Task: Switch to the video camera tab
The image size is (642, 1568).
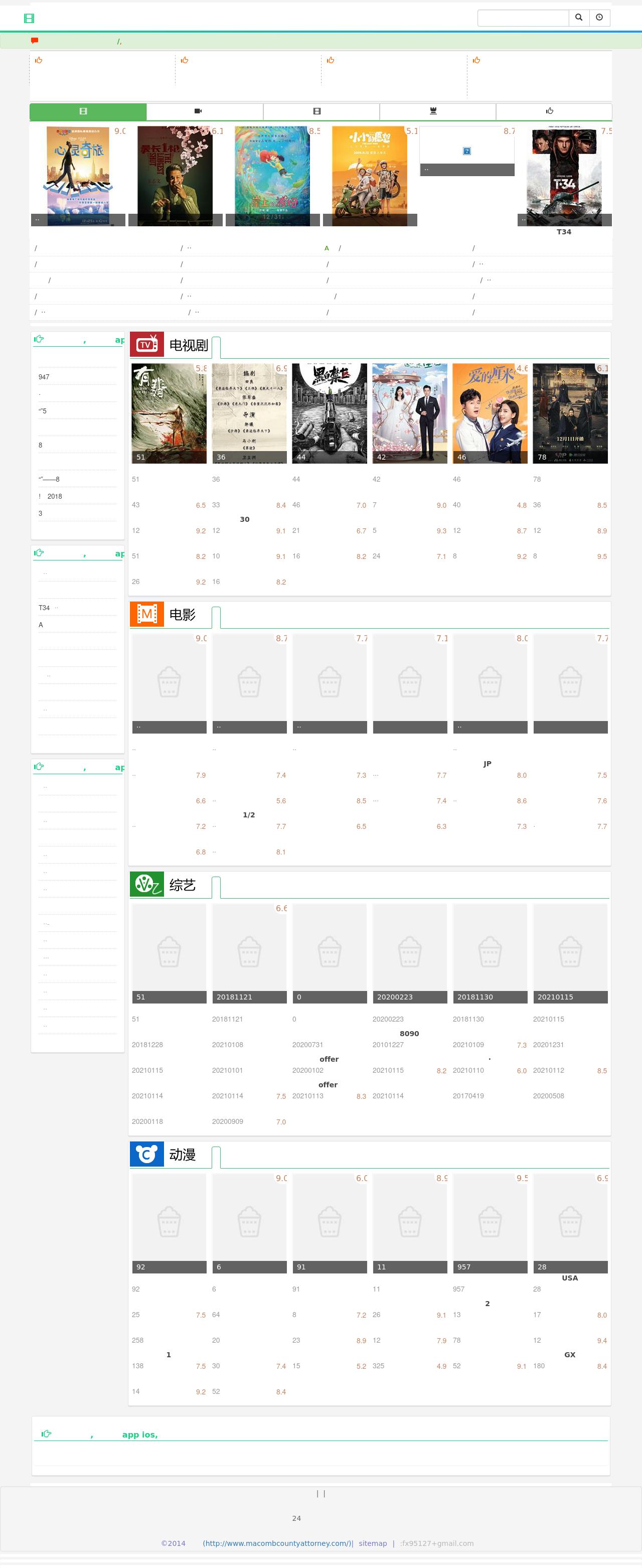Action: (x=205, y=111)
